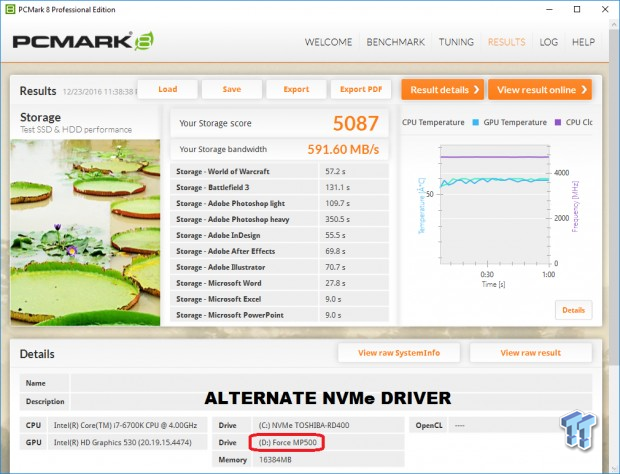Image resolution: width=620 pixels, height=474 pixels.
Task: Select the Microsoft Excel row
Action: tap(279, 299)
